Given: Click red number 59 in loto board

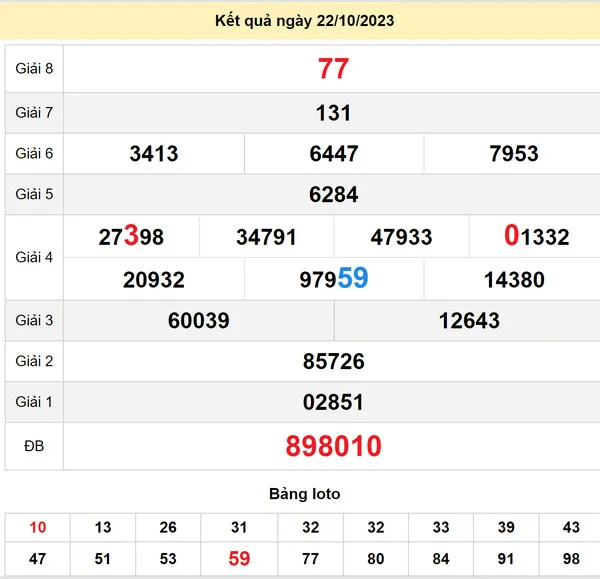Looking at the screenshot, I should pyautogui.click(x=239, y=559).
